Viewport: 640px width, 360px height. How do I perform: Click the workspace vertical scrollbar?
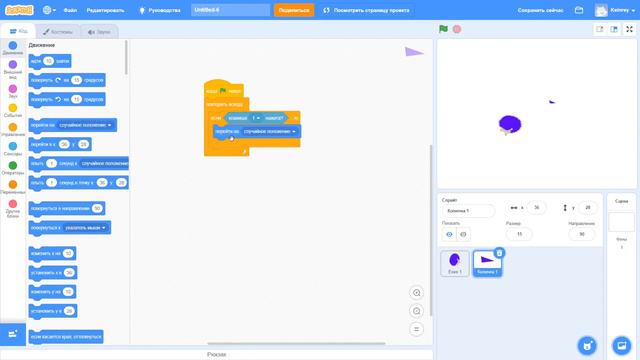[430, 231]
